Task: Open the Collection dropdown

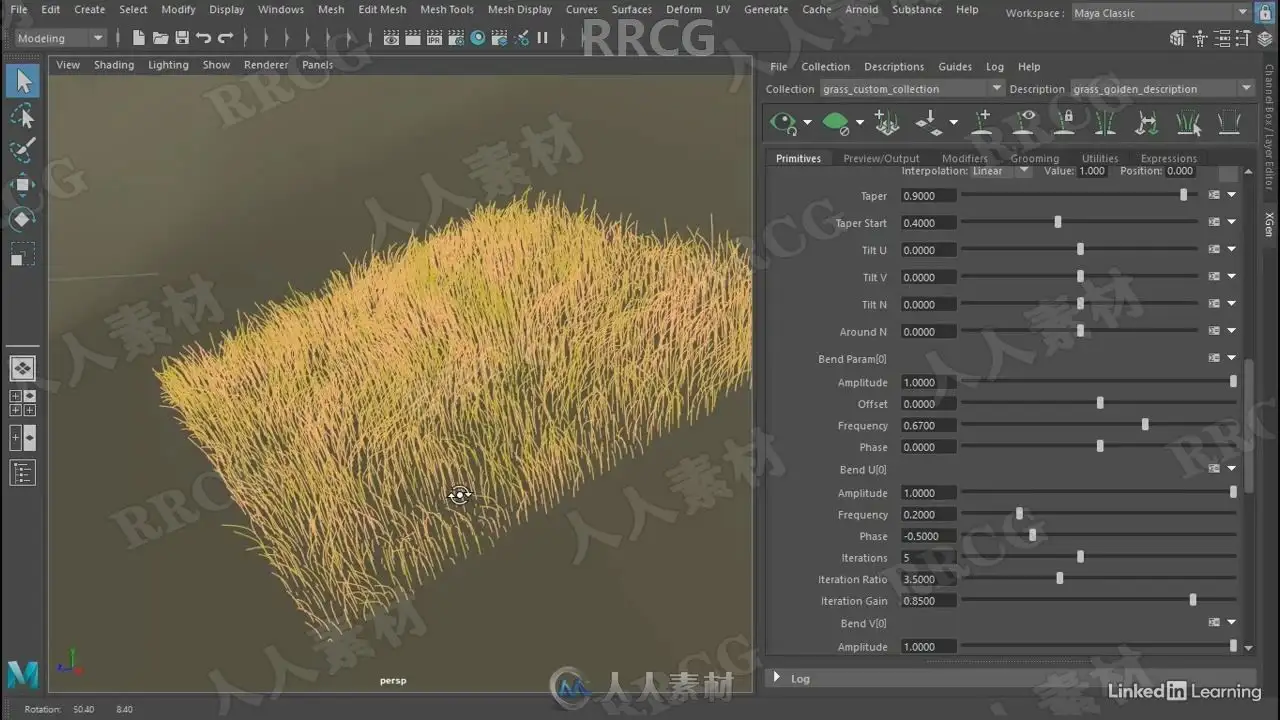Action: tap(910, 89)
